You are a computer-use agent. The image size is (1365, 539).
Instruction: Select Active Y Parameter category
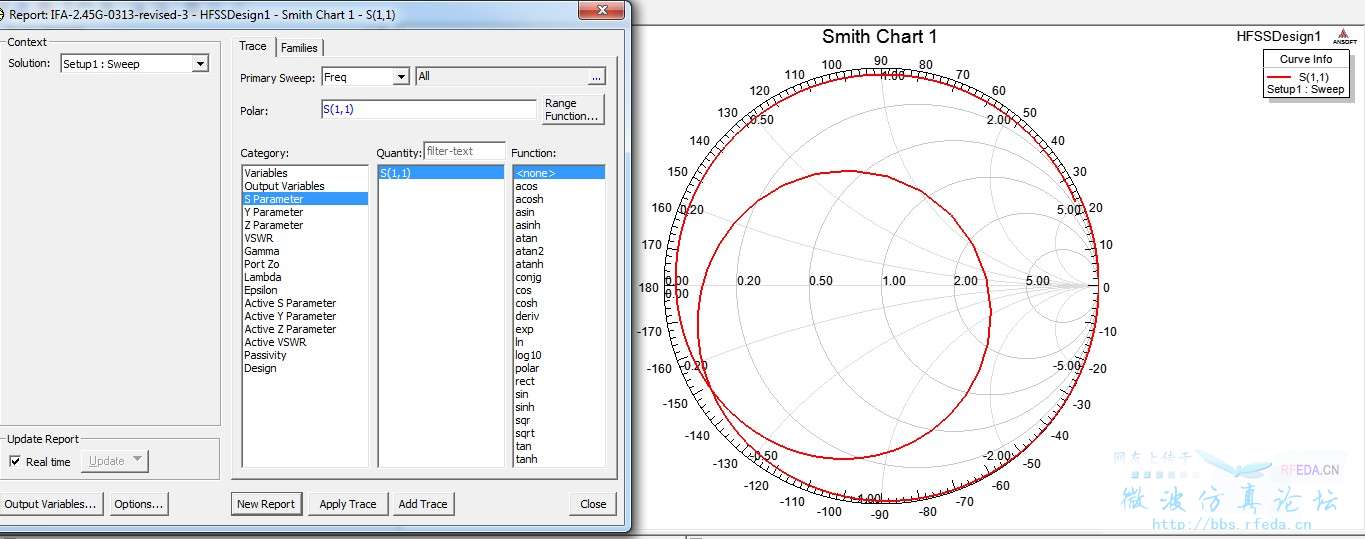305,316
